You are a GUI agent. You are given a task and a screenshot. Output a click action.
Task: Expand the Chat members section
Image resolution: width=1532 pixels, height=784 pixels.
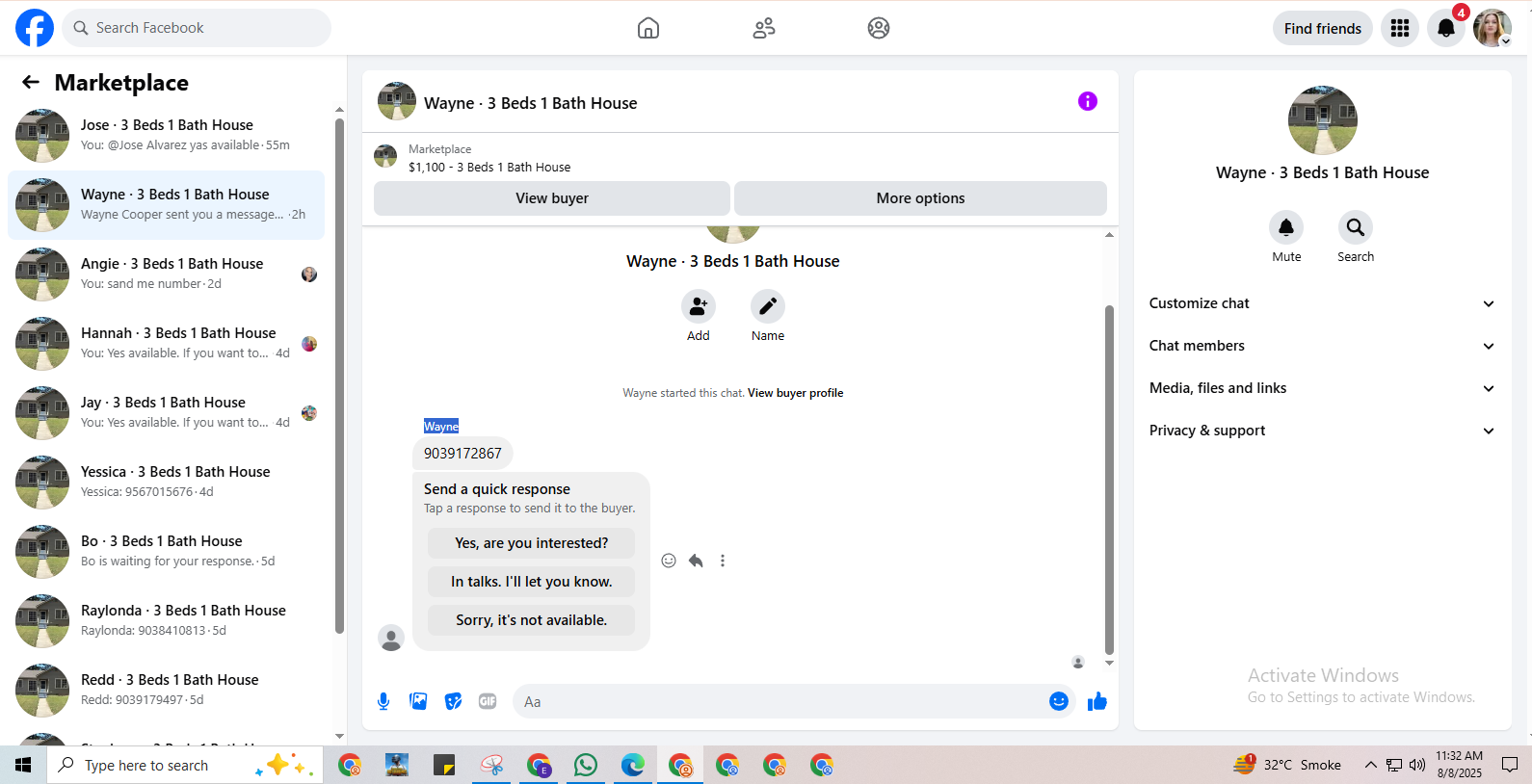[x=1322, y=346]
